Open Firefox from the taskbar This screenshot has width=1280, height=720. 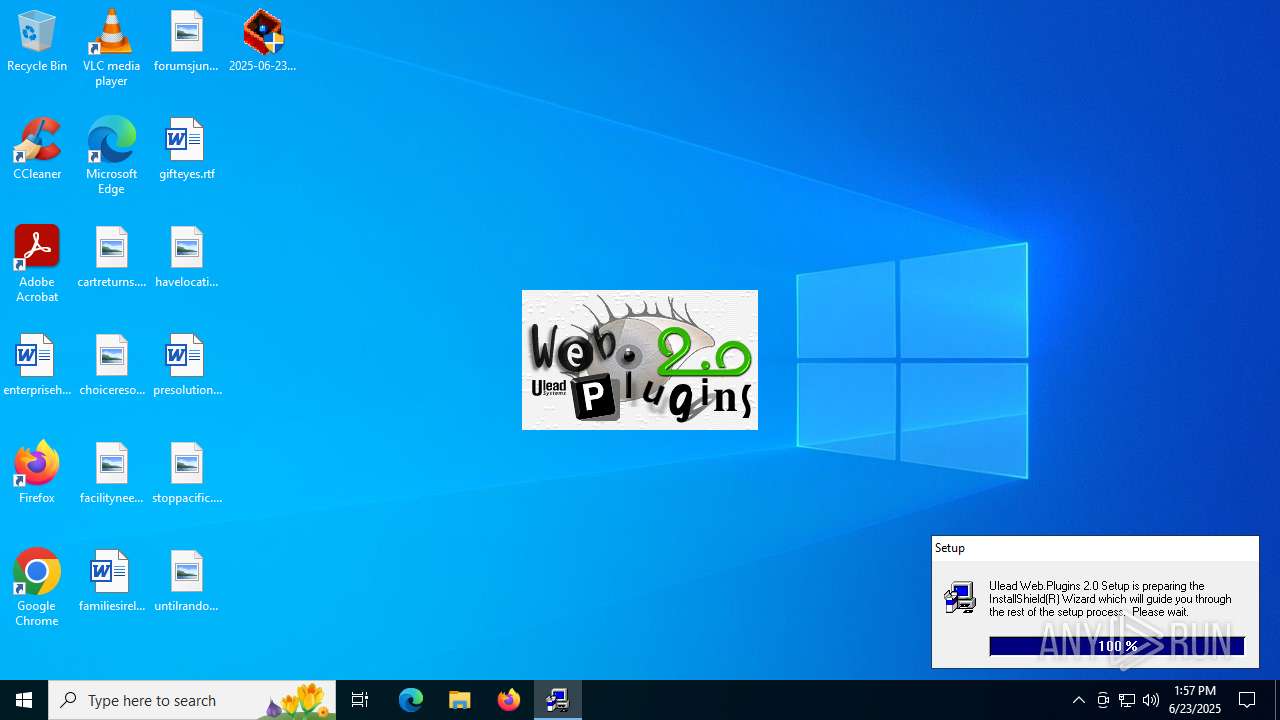click(x=509, y=700)
